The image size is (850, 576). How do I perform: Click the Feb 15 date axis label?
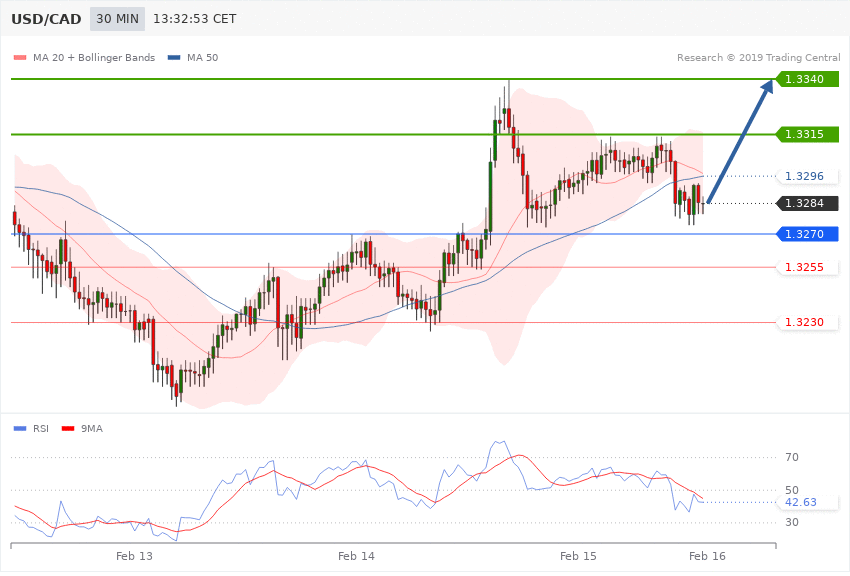coord(578,556)
